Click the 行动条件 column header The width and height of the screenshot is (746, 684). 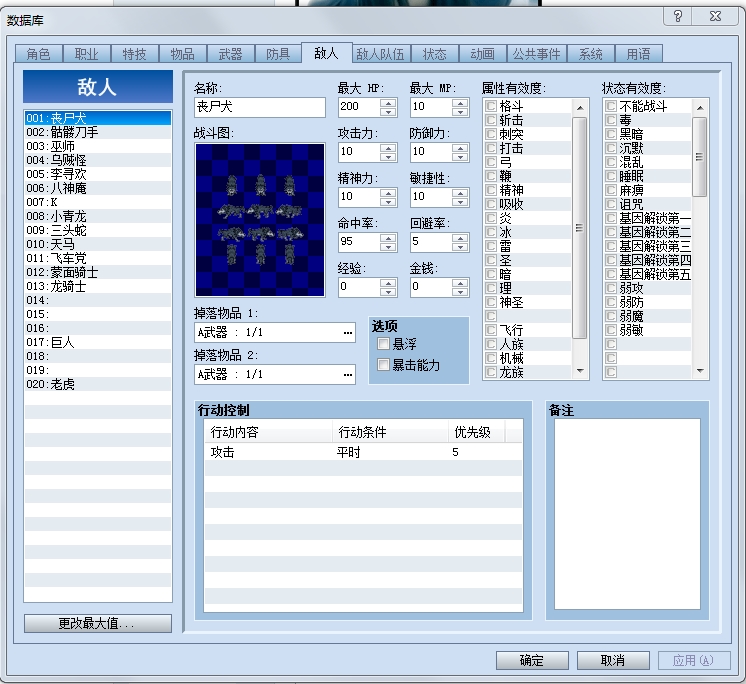(x=390, y=432)
